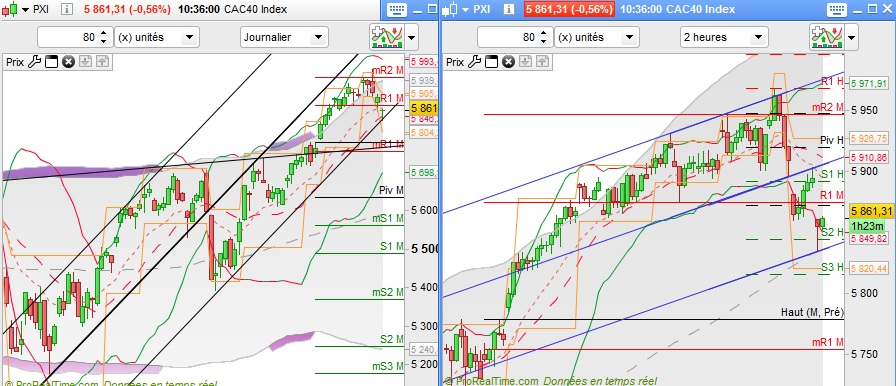Image resolution: width=896 pixels, height=386 pixels.
Task: Click the S3 H support label in 2-hour chart
Action: pyautogui.click(x=833, y=267)
